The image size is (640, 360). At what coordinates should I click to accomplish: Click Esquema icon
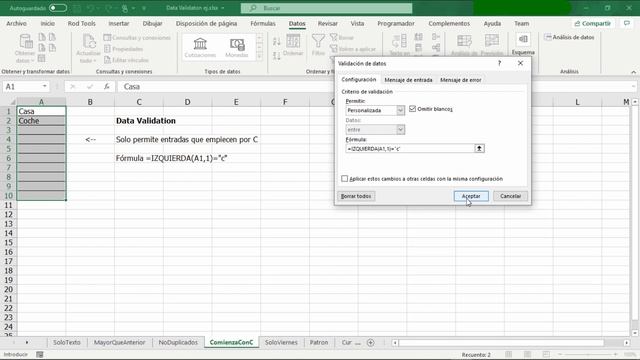pos(523,44)
